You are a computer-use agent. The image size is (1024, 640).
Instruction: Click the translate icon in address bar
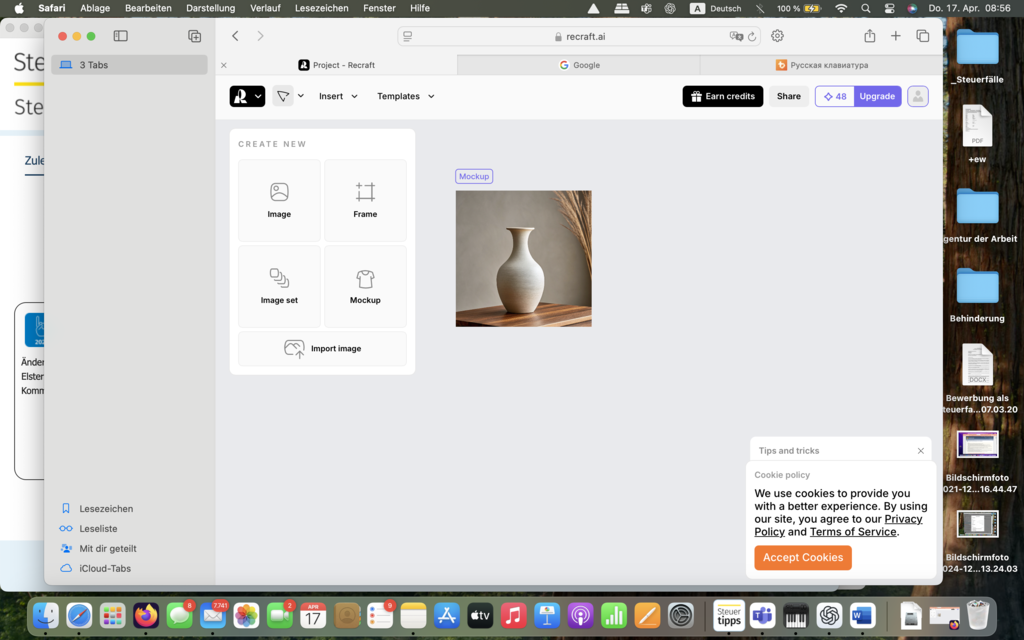point(736,37)
